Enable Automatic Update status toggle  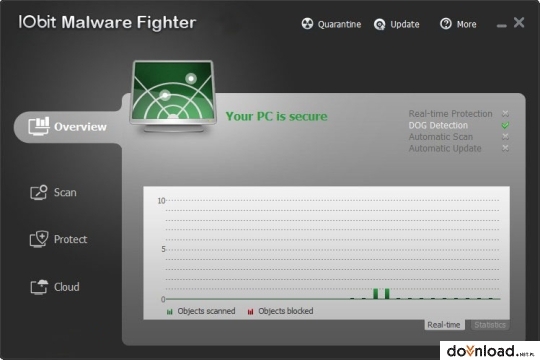505,148
